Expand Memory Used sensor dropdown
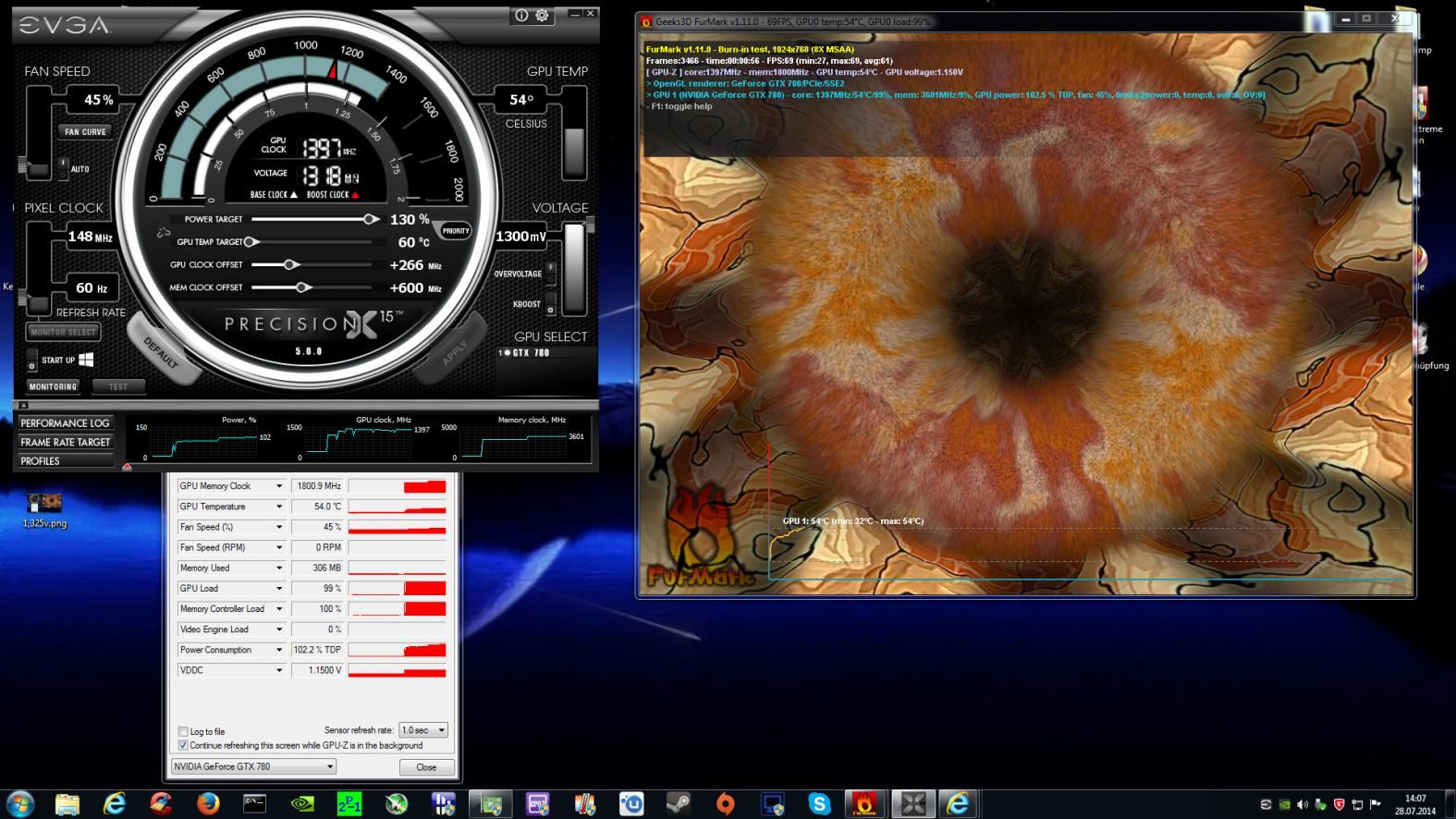This screenshot has width=1456, height=819. point(278,568)
